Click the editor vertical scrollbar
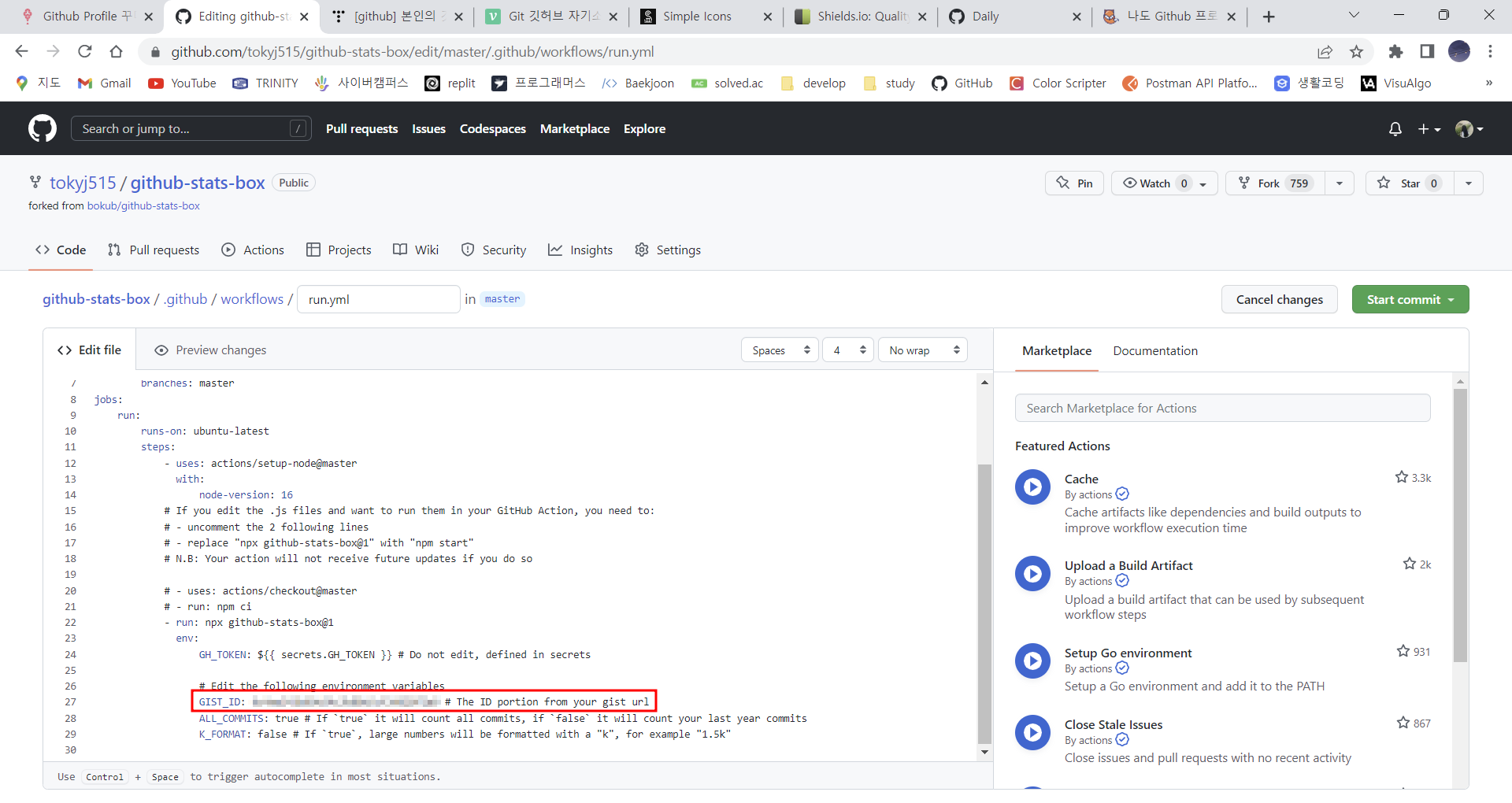This screenshot has width=1512, height=803. 984,604
